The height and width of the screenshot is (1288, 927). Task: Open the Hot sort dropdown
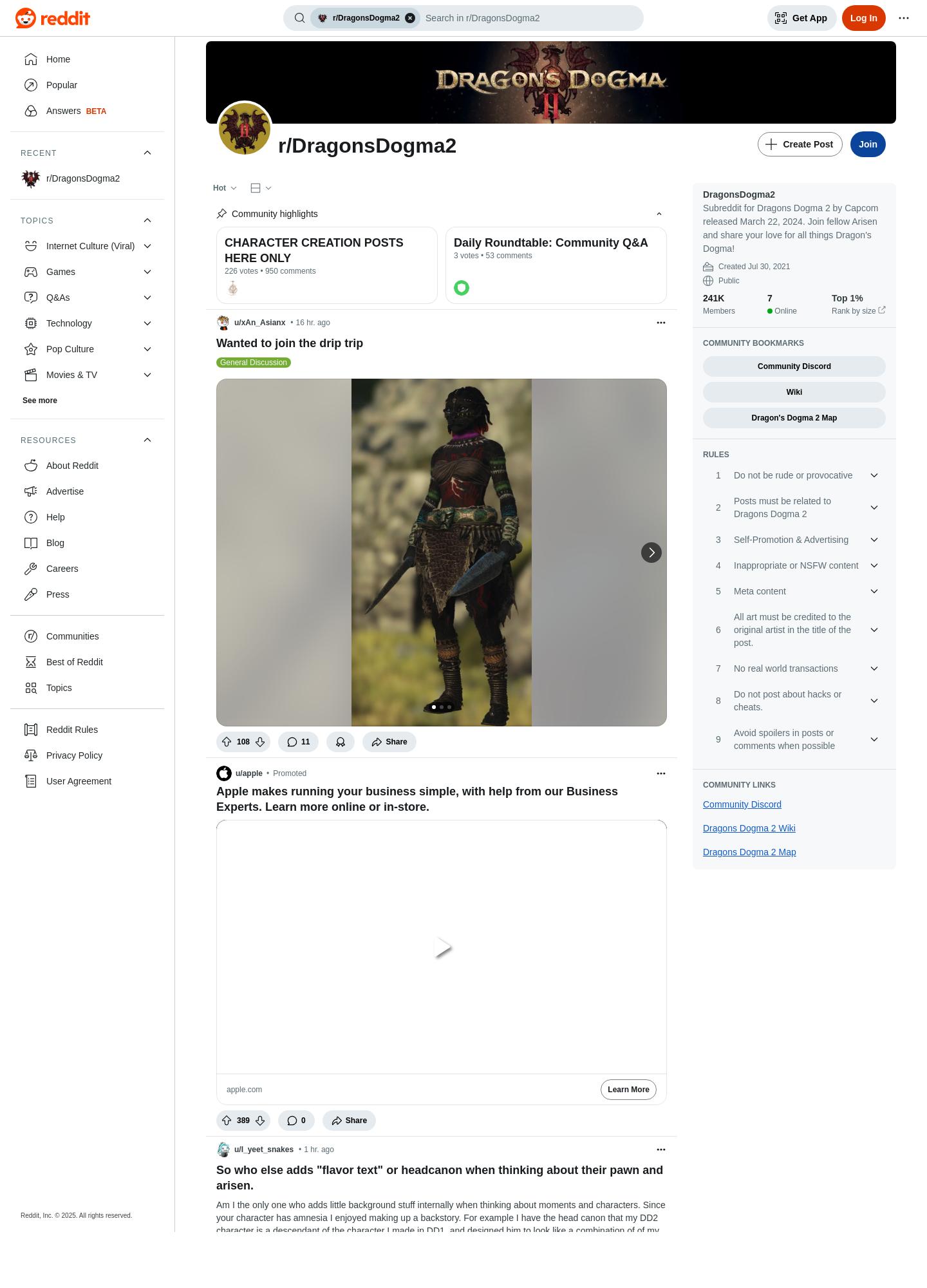[x=225, y=188]
